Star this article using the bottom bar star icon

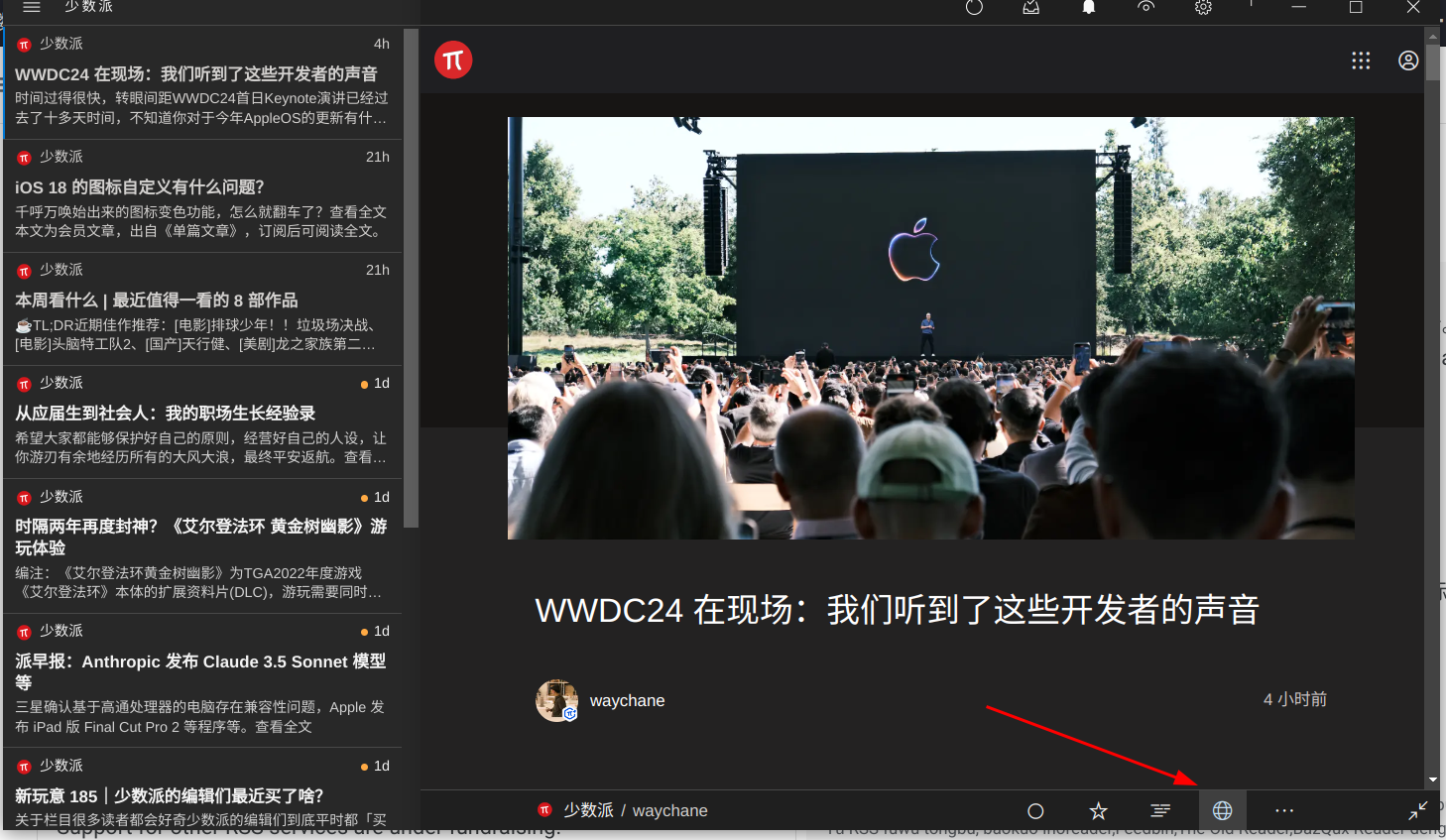(1098, 811)
